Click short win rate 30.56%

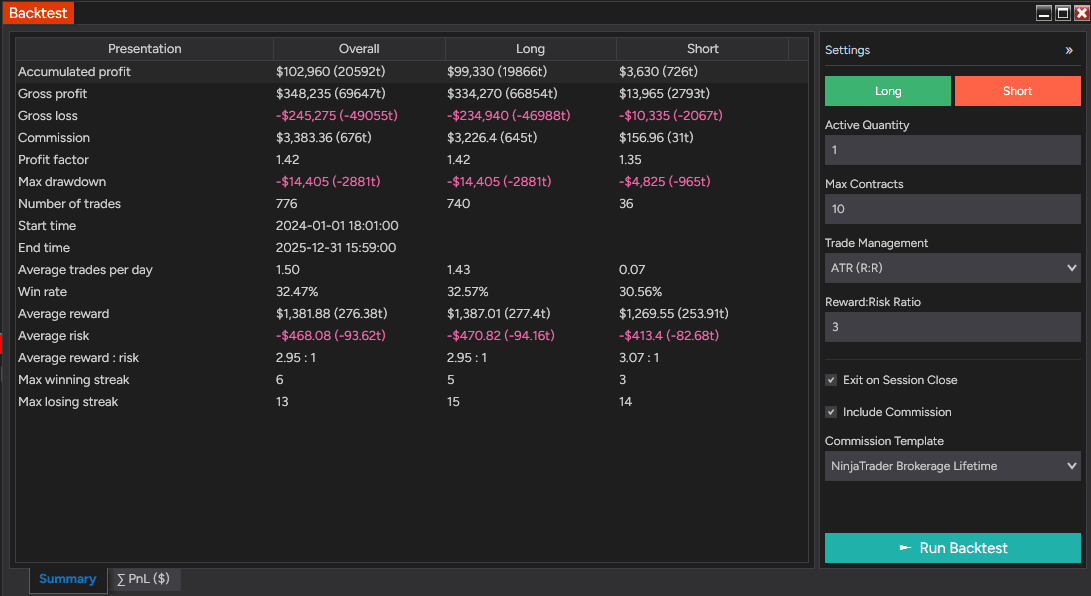click(641, 292)
